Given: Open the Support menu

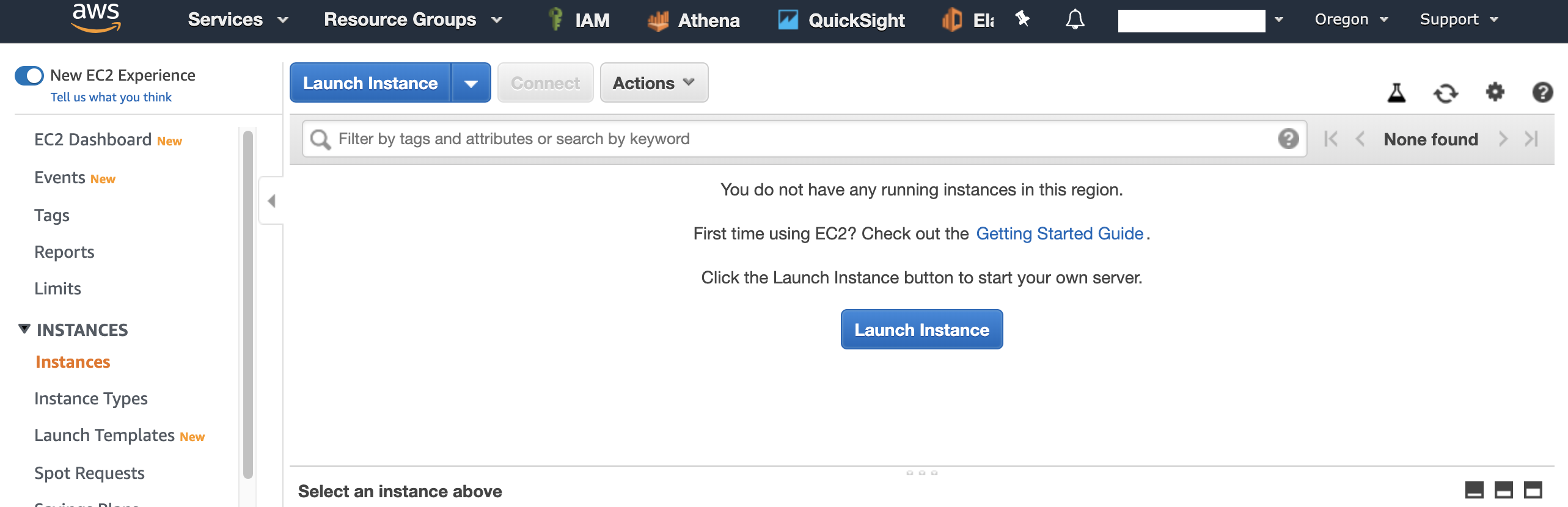Looking at the screenshot, I should pos(1459,20).
